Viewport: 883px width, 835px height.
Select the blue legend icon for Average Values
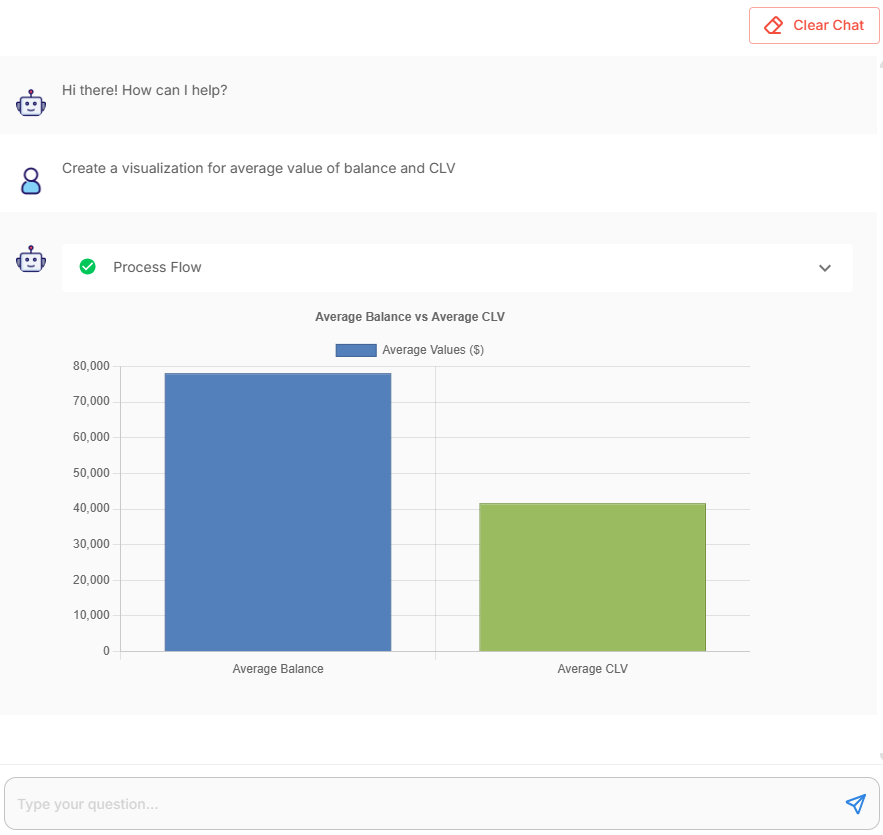(x=355, y=349)
